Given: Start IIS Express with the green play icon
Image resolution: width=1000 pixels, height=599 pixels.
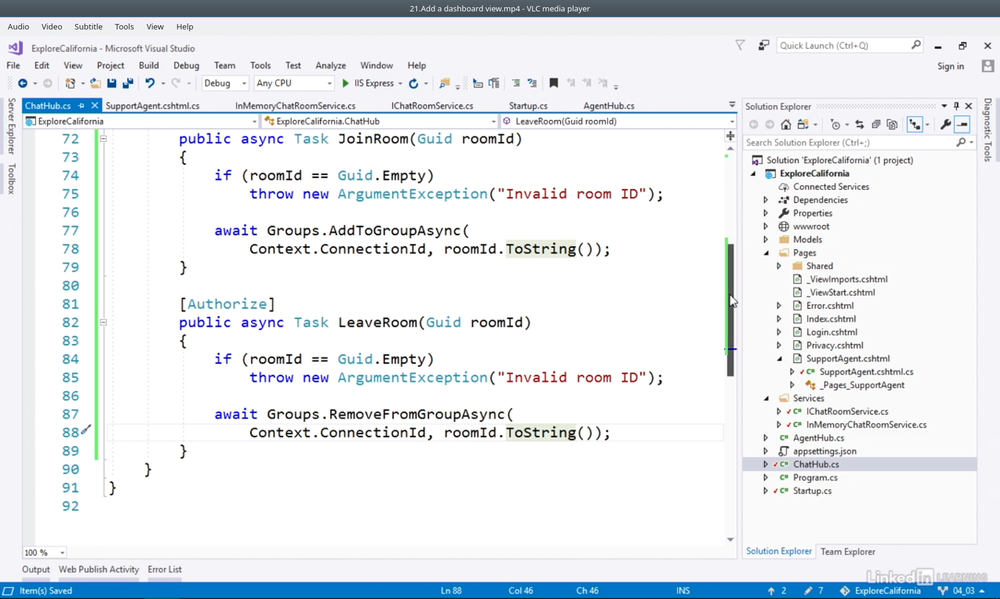Looking at the screenshot, I should coord(346,84).
